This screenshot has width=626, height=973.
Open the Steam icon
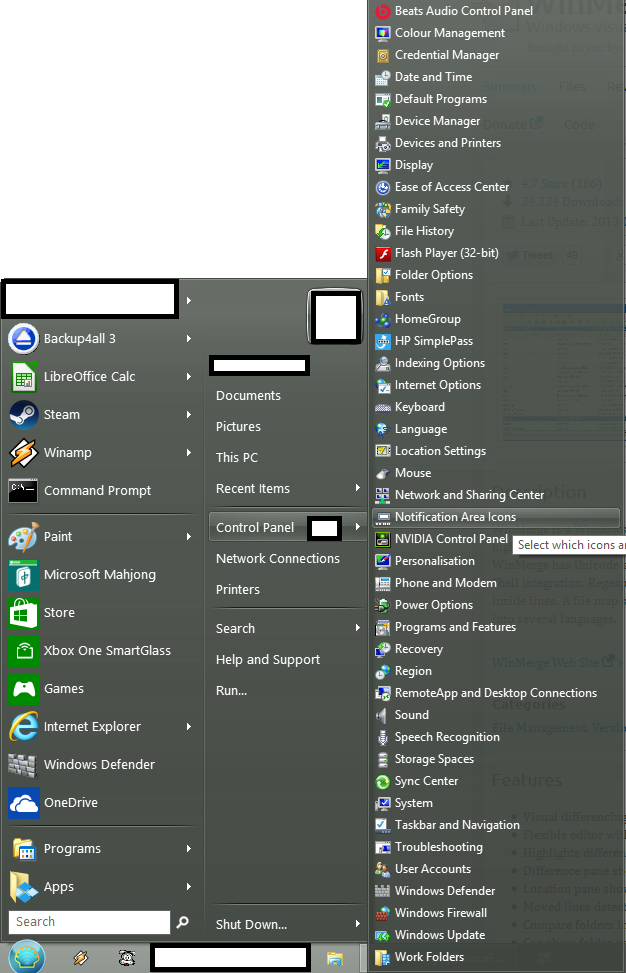coord(24,415)
